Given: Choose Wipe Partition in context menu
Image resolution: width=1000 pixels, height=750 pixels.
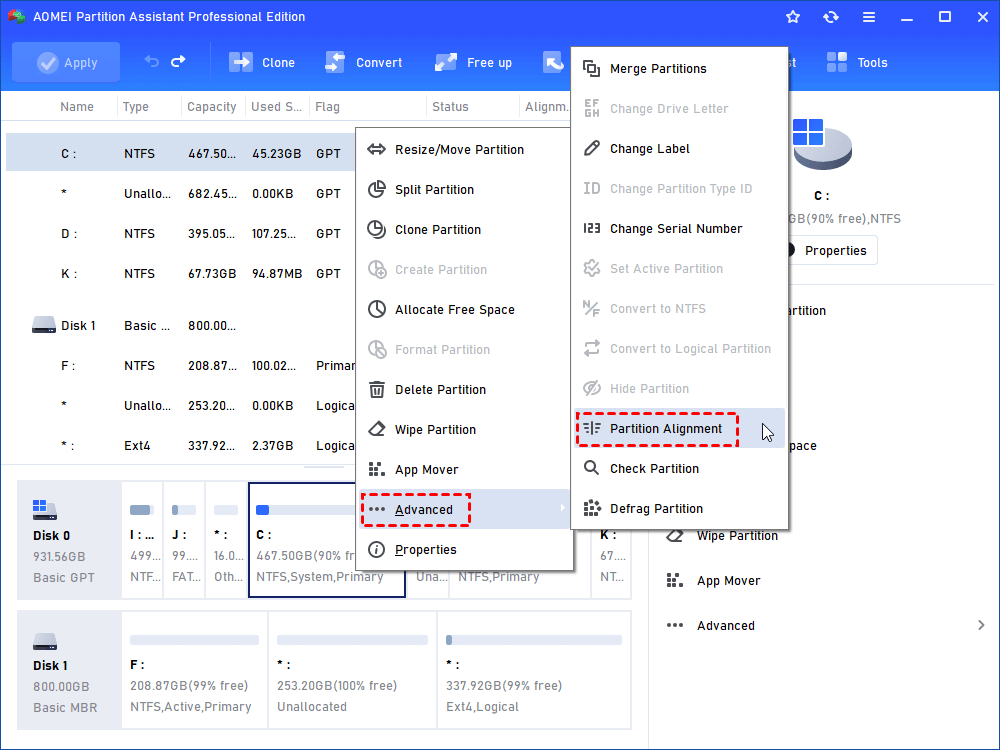Looking at the screenshot, I should point(464,430).
